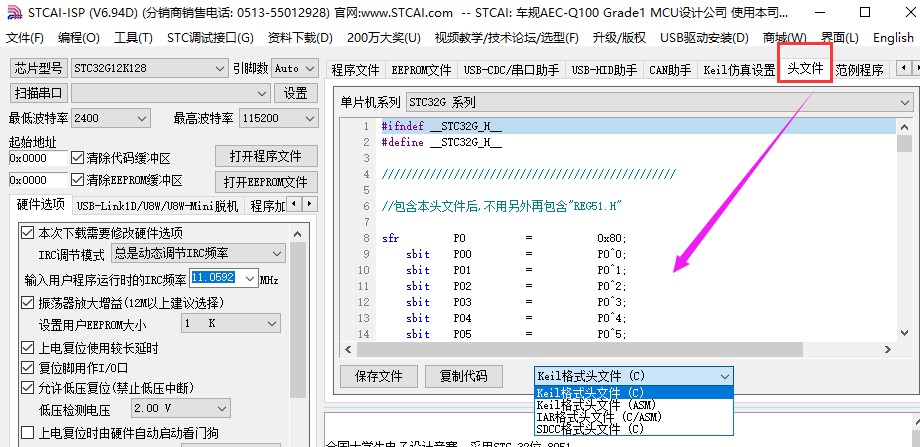Toggle 复位脚用作I/O口 checkbox
The height and width of the screenshot is (447, 920).
pos(28,368)
